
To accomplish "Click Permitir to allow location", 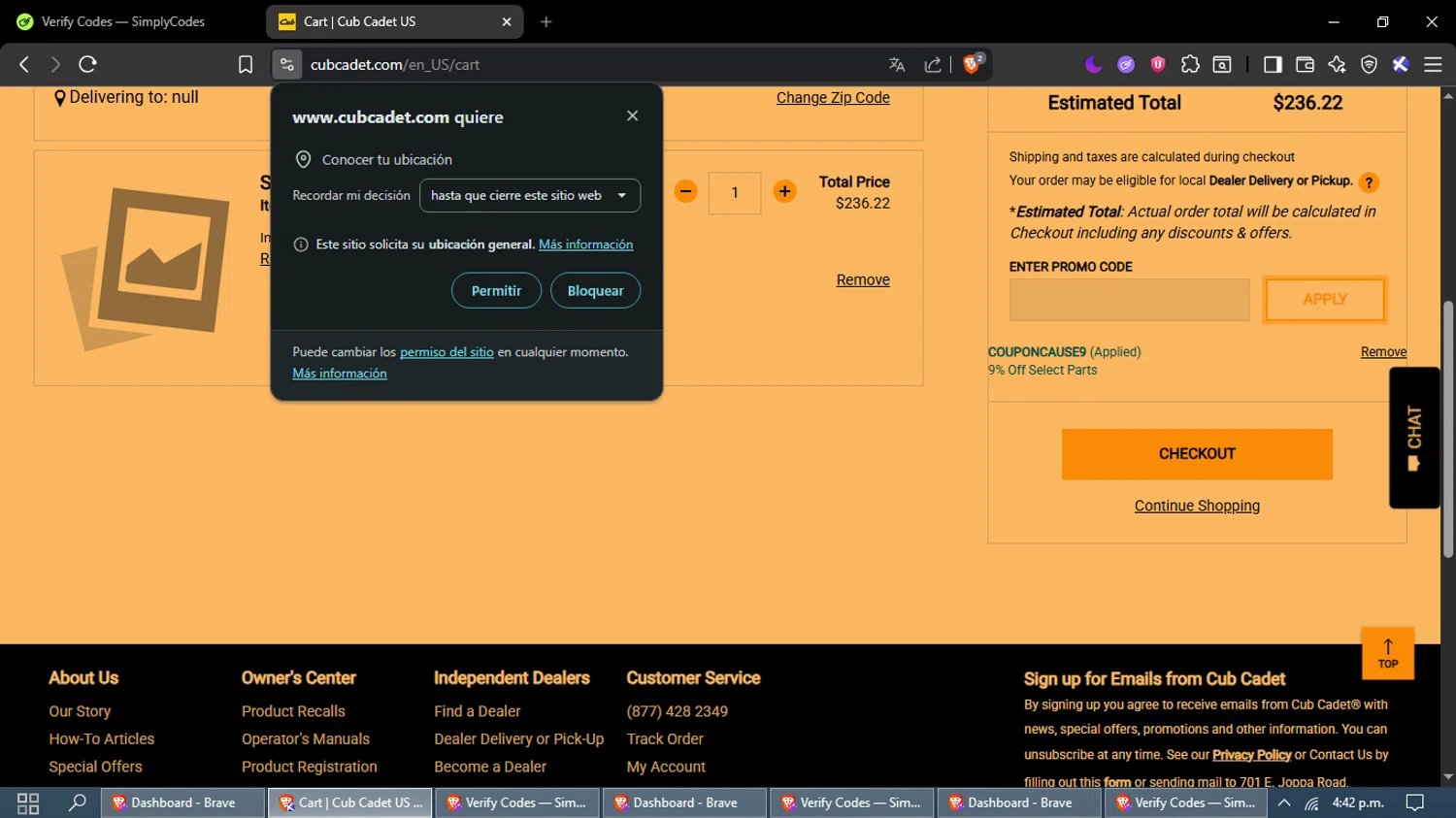I will coord(496,290).
